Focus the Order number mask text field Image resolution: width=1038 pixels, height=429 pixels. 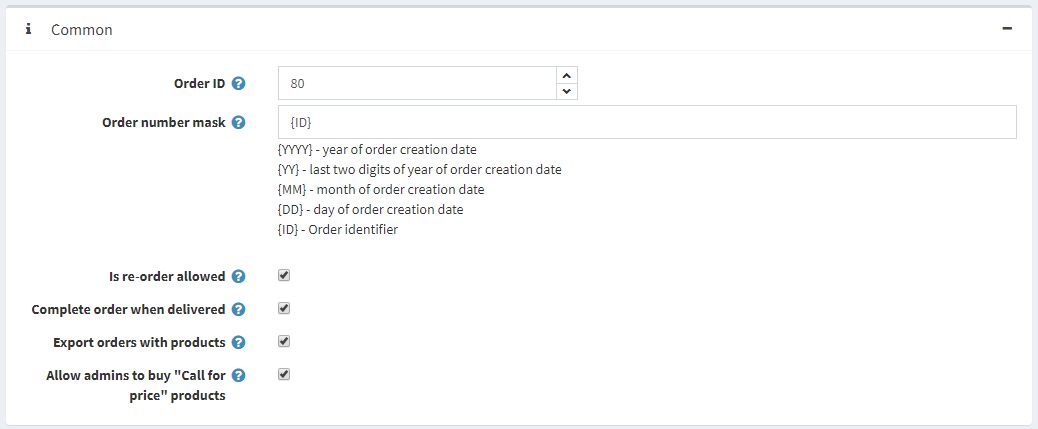[646, 122]
